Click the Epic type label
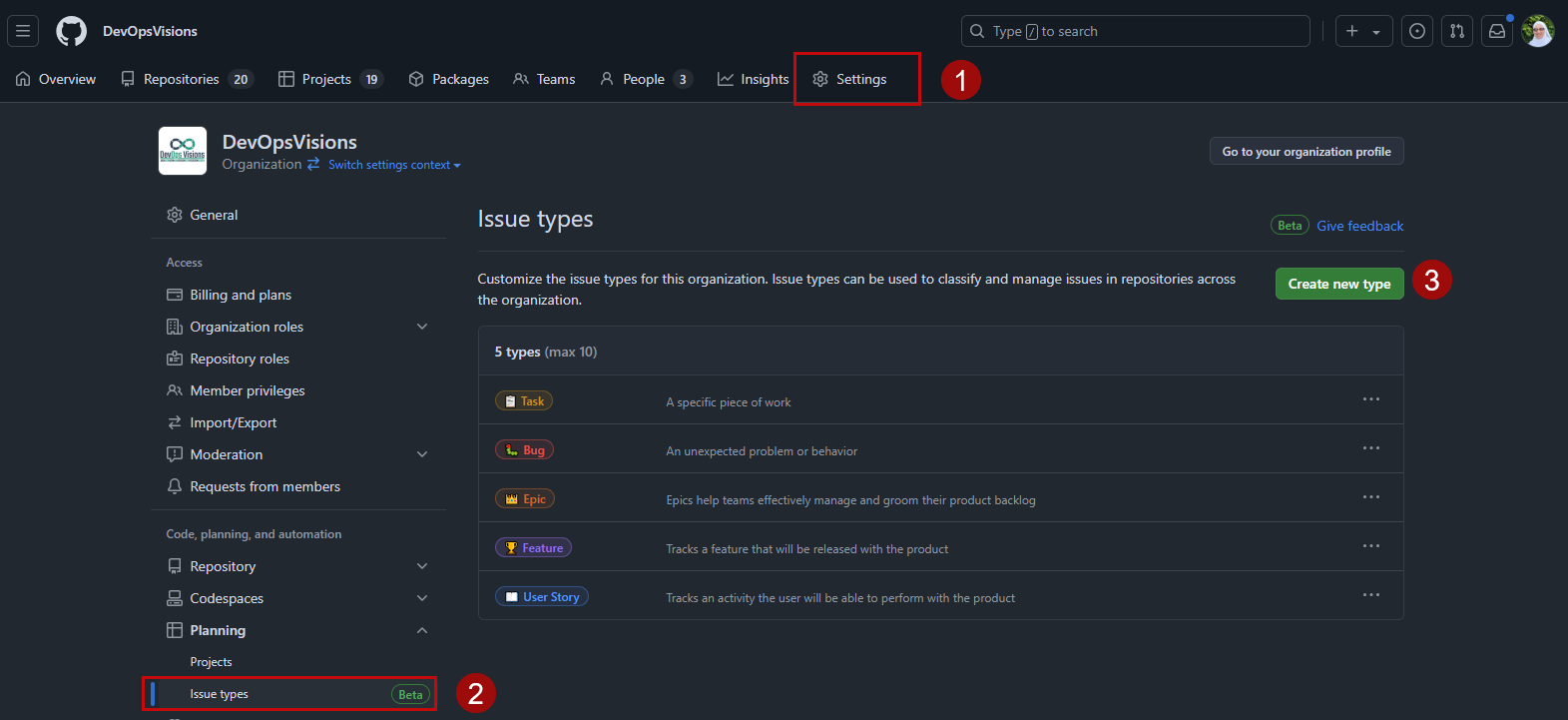Viewport: 1568px width, 720px height. coord(525,498)
